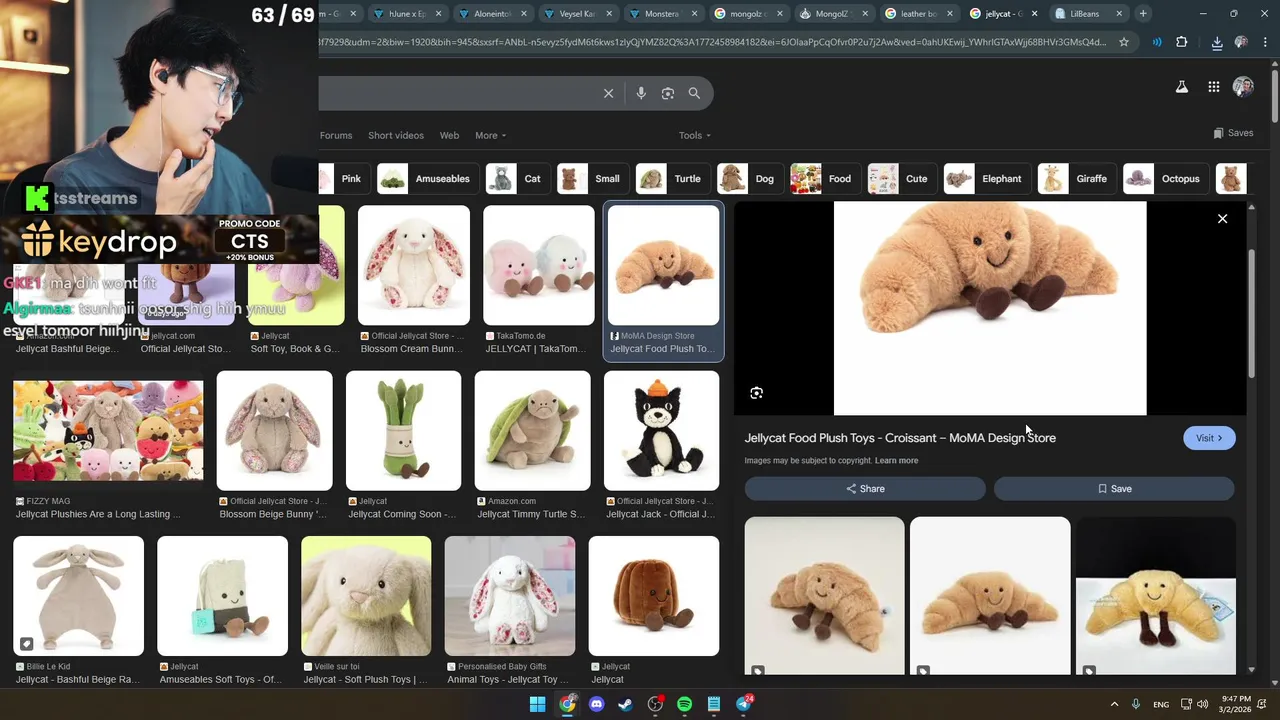Start voice search with the microphone icon

641,93
